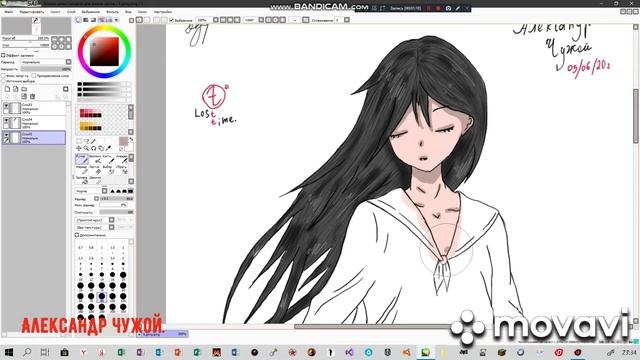This screenshot has height=360, width=640.
Task: Select the Кисть brush tool
Action: pos(108,159)
